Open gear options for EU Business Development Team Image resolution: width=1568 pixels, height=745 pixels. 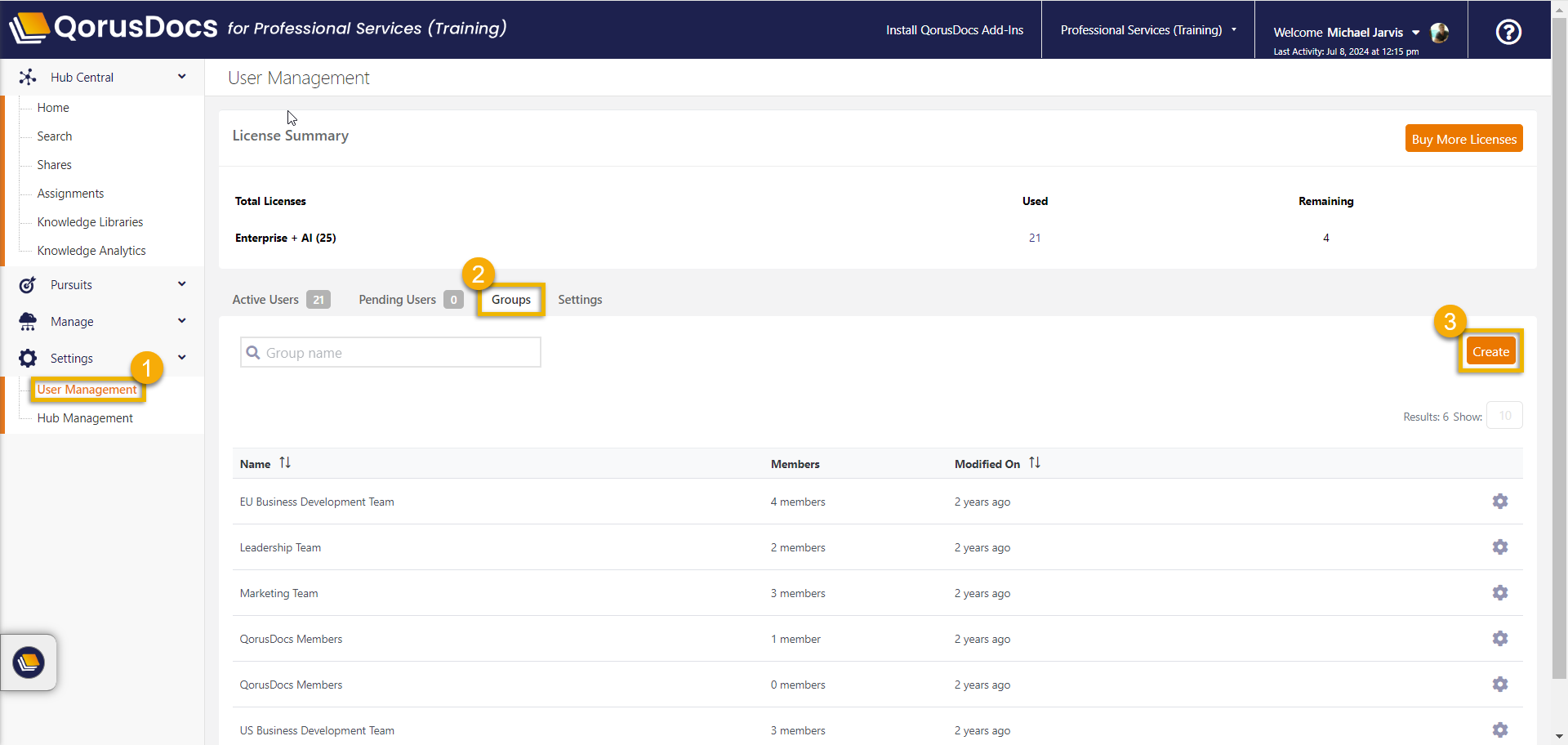1500,502
